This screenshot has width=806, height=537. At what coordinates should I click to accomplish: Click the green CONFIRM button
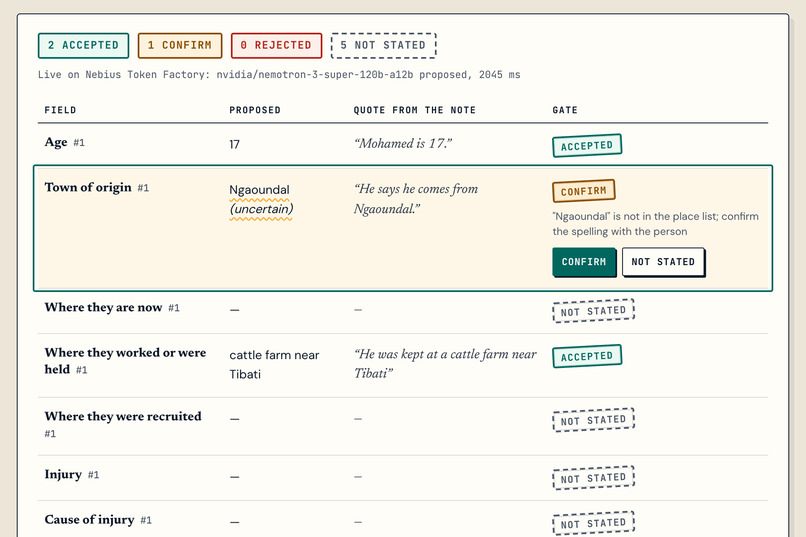tap(584, 262)
